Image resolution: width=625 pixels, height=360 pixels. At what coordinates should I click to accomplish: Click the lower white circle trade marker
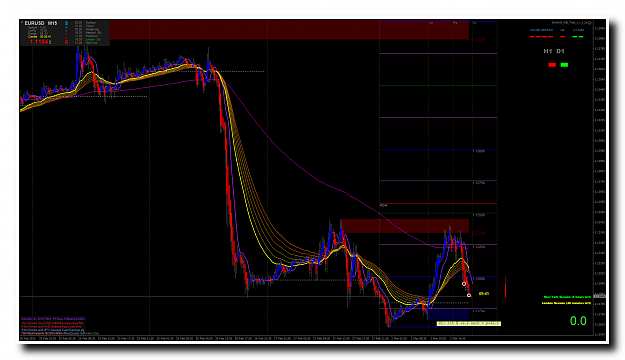coord(469,295)
